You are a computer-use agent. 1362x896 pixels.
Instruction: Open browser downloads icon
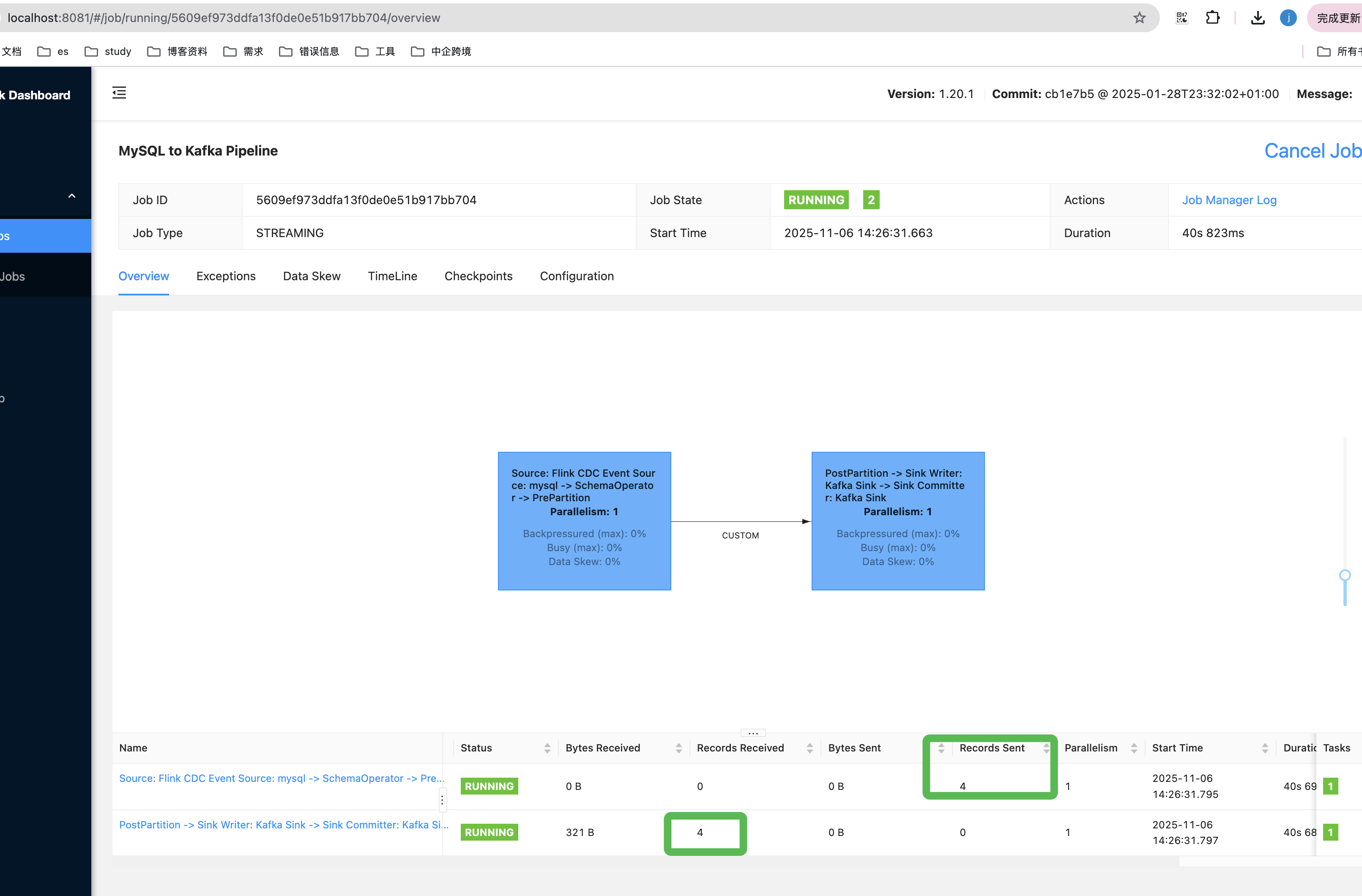pyautogui.click(x=1257, y=18)
